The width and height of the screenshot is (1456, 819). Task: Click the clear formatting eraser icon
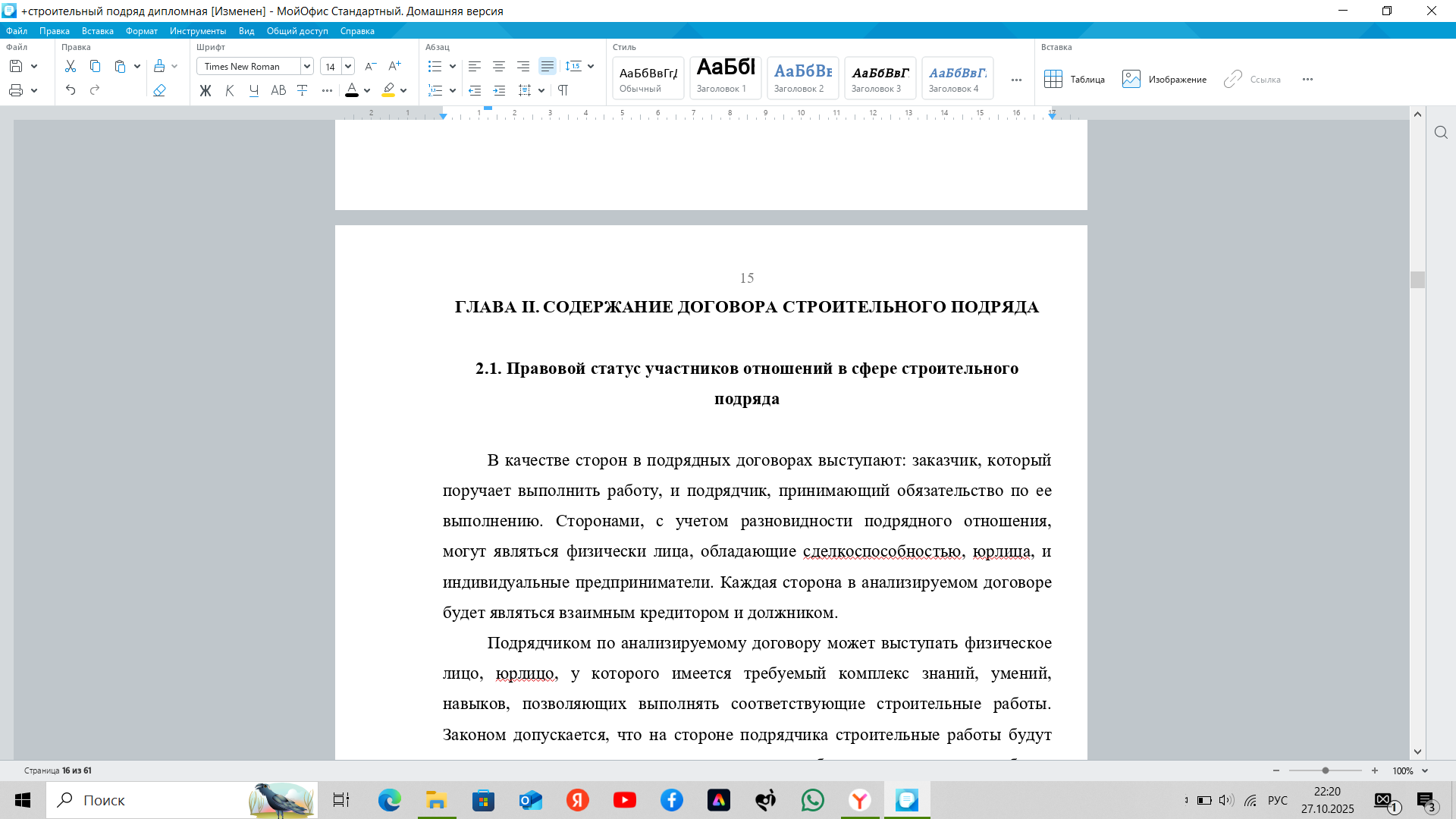click(x=159, y=90)
